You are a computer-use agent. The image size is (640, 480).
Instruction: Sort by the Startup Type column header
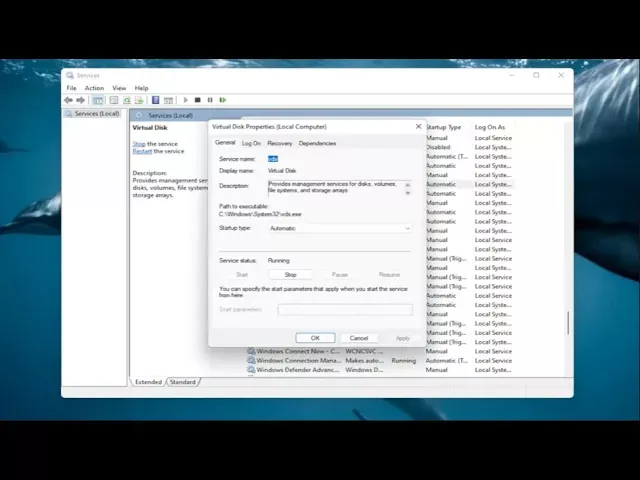click(444, 128)
